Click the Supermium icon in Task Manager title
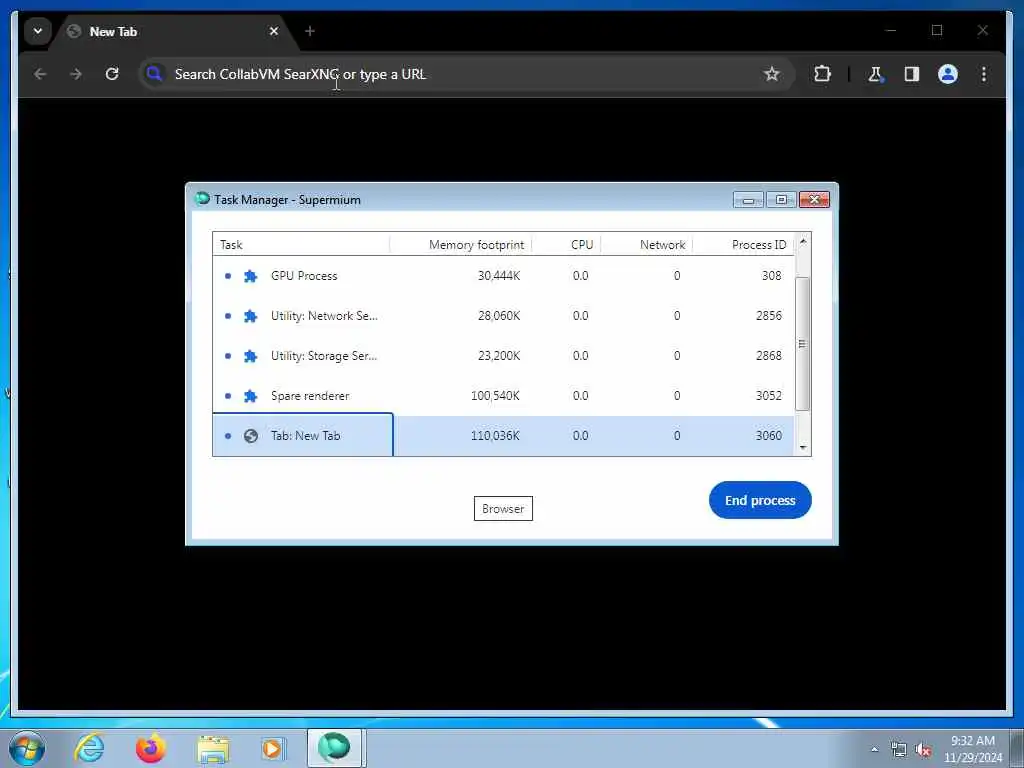 202,199
